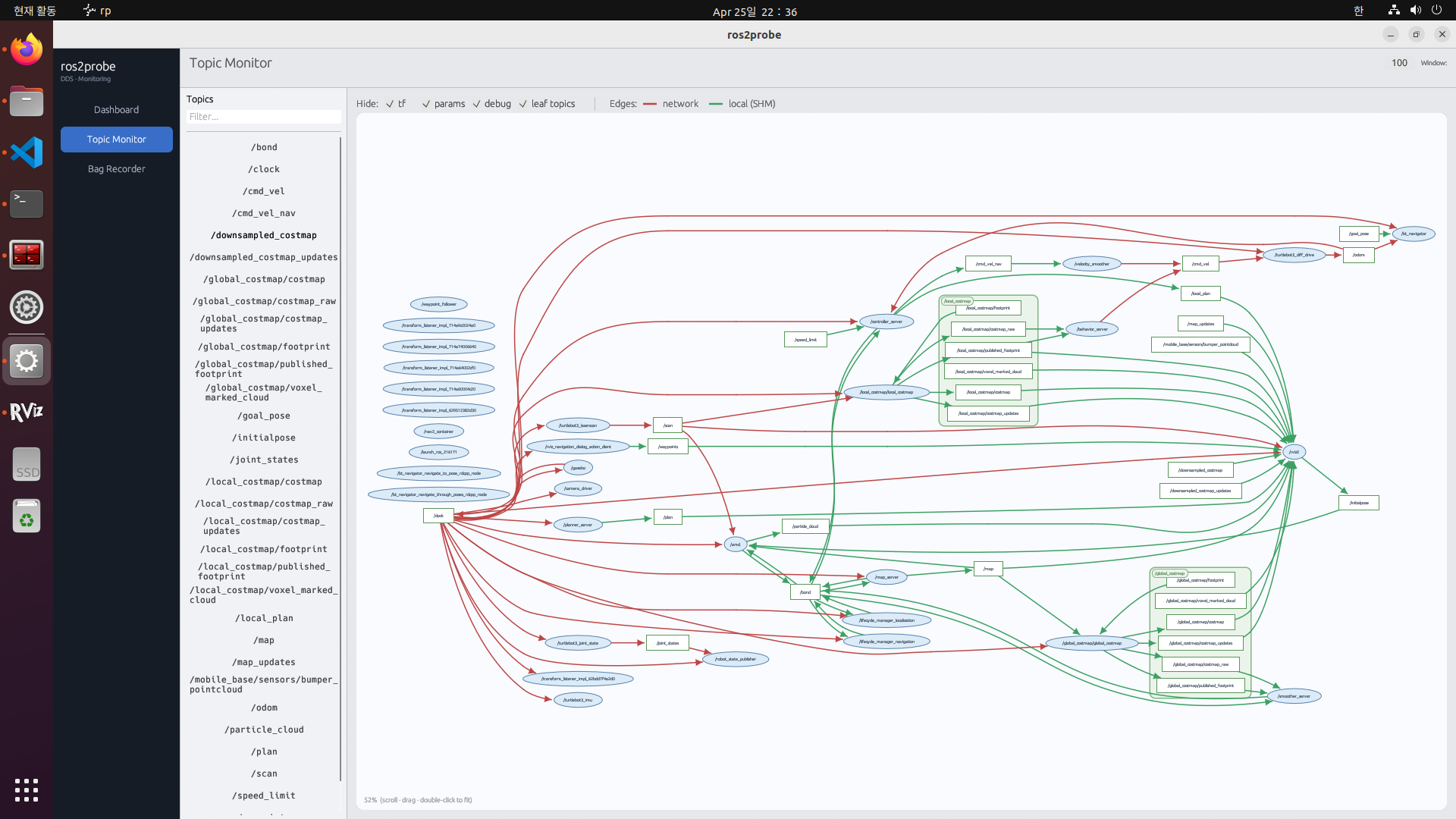1456x819 pixels.
Task: Uncheck the debug hide option
Action: click(x=477, y=104)
